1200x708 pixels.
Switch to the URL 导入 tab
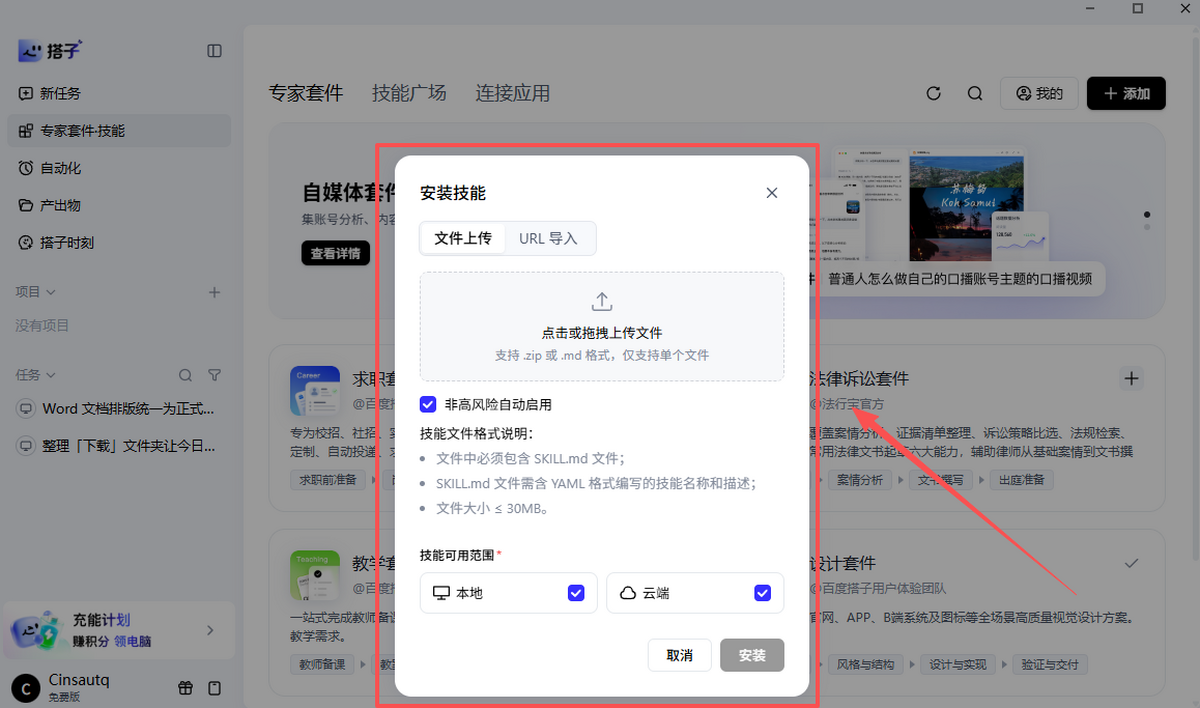point(549,239)
